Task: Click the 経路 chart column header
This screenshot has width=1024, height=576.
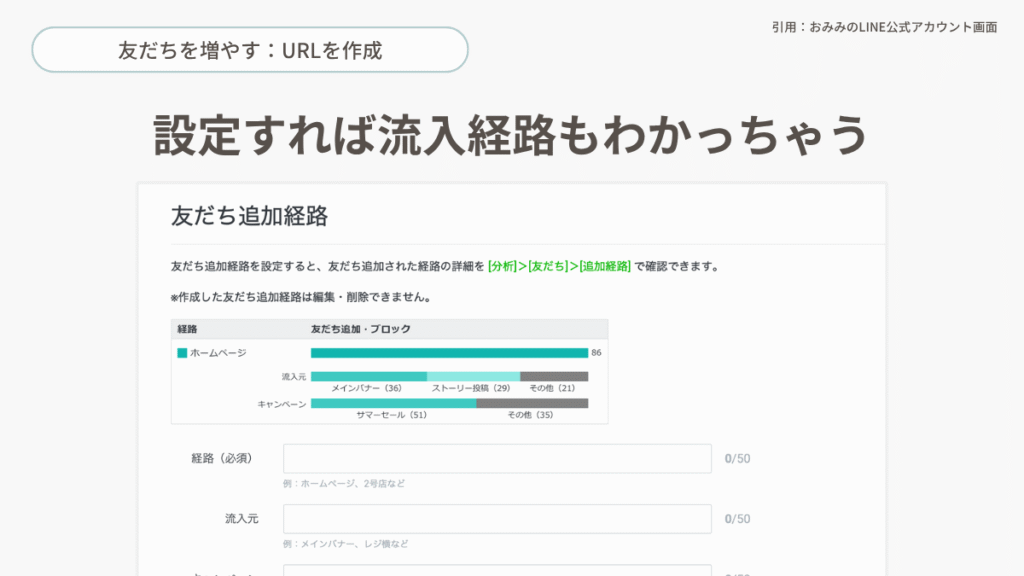Action: pyautogui.click(x=187, y=329)
